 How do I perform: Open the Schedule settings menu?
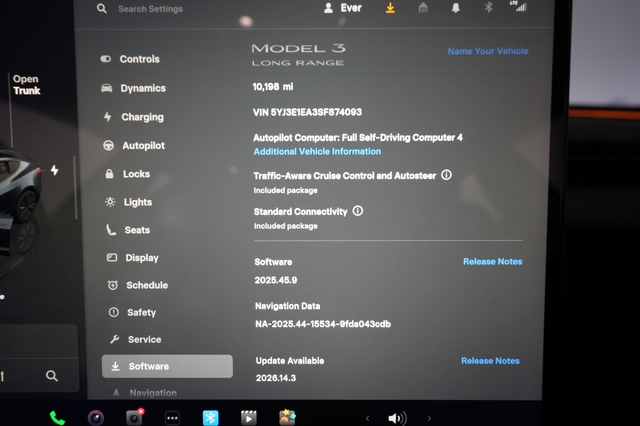click(138, 285)
